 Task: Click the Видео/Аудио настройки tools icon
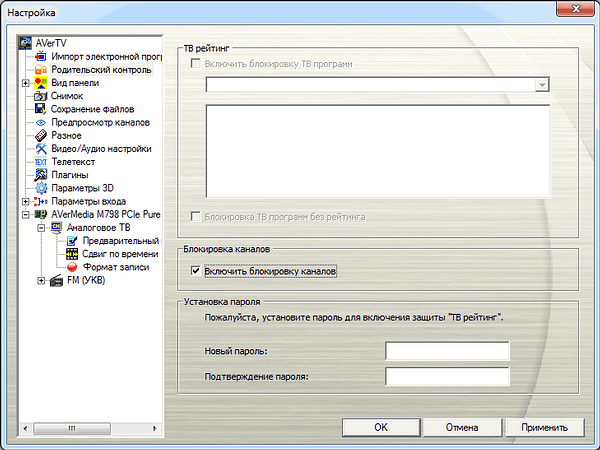coord(41,148)
